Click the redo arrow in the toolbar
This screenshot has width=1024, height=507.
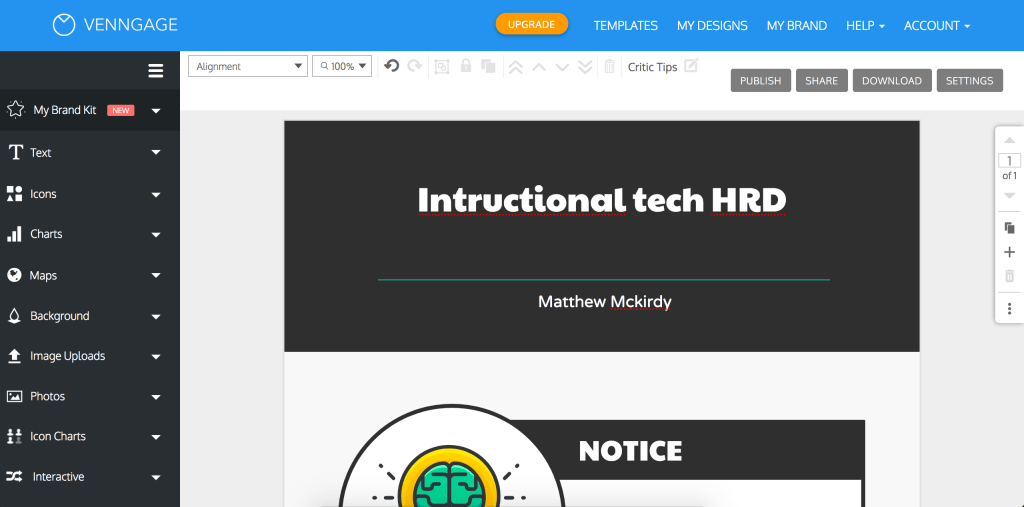414,66
